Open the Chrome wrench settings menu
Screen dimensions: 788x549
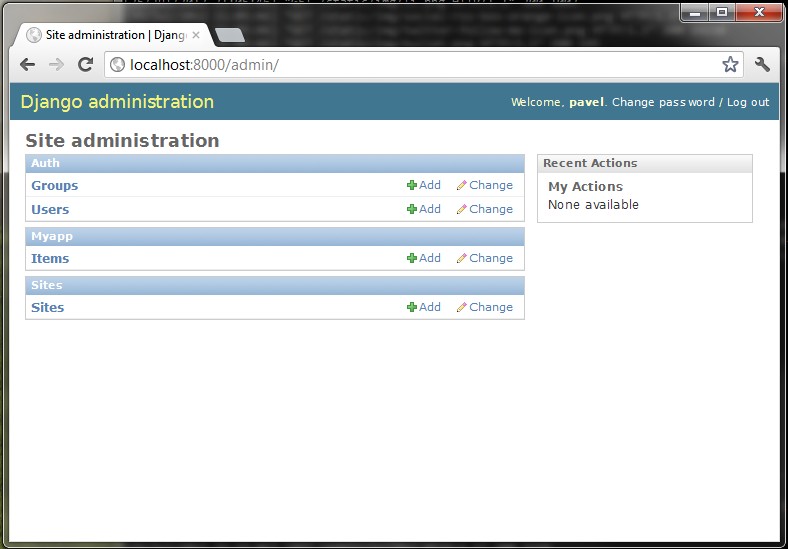[x=762, y=64]
